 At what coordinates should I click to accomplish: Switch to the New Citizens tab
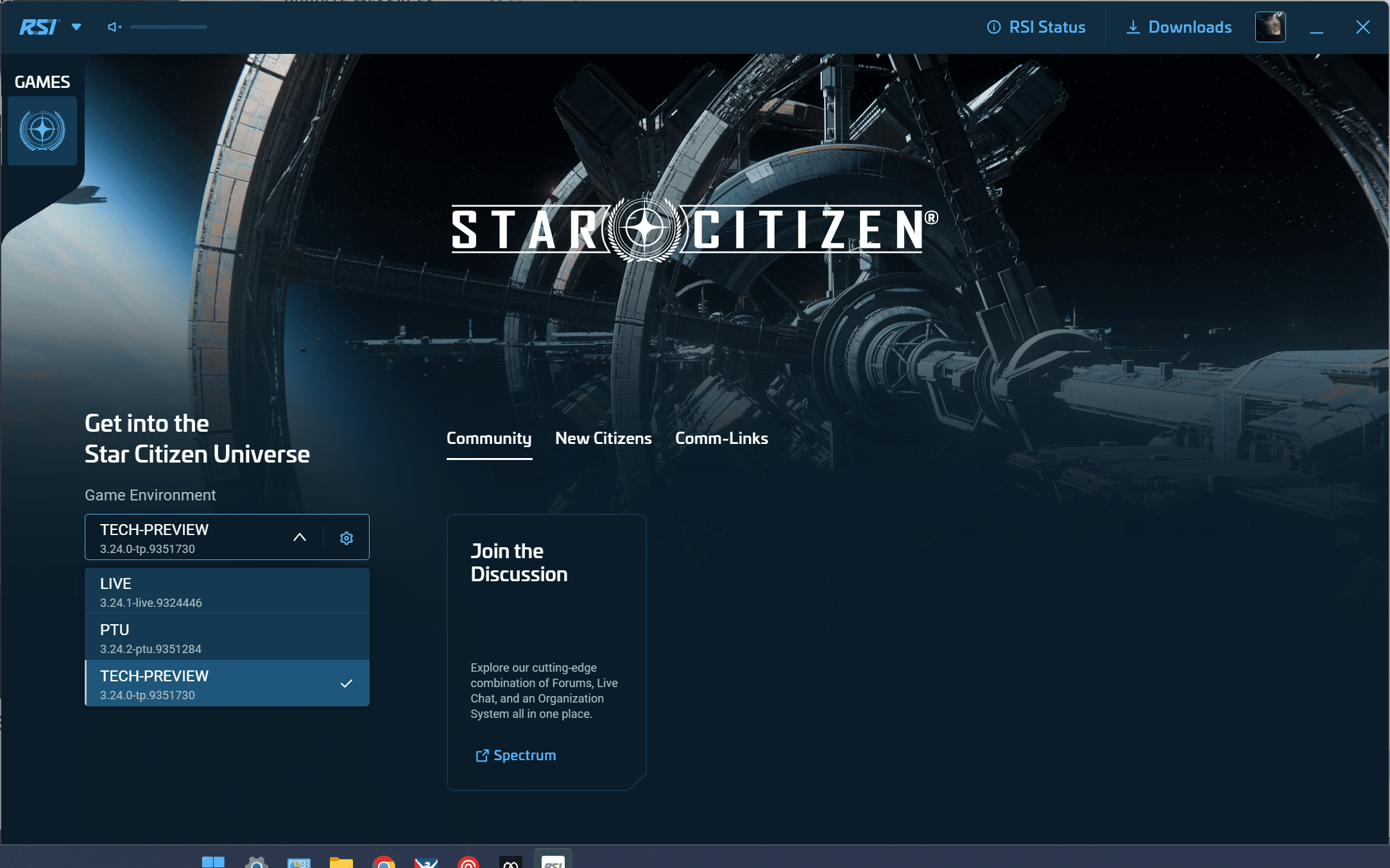click(x=603, y=438)
